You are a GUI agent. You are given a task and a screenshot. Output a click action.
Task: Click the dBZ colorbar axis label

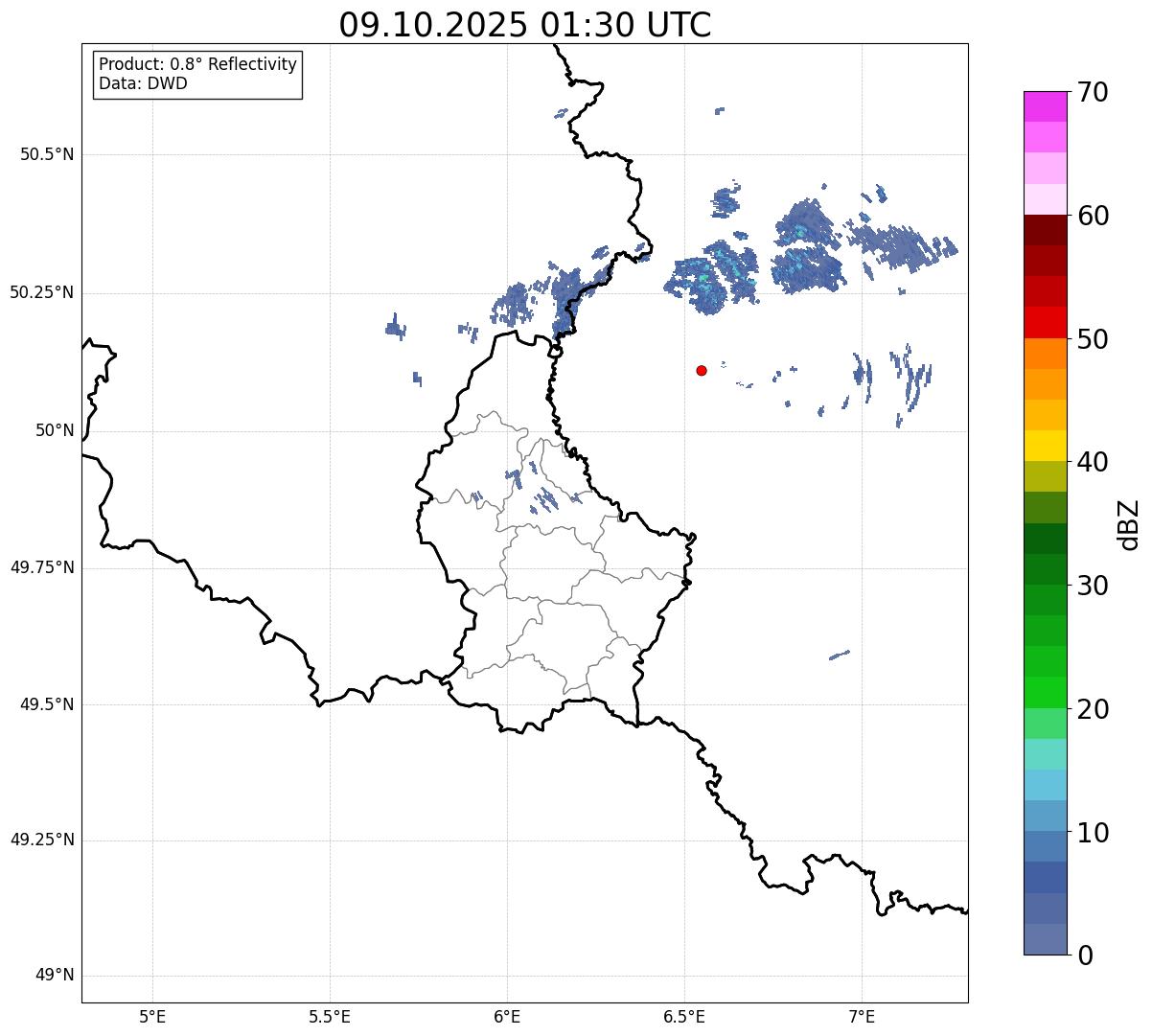pos(1129,523)
